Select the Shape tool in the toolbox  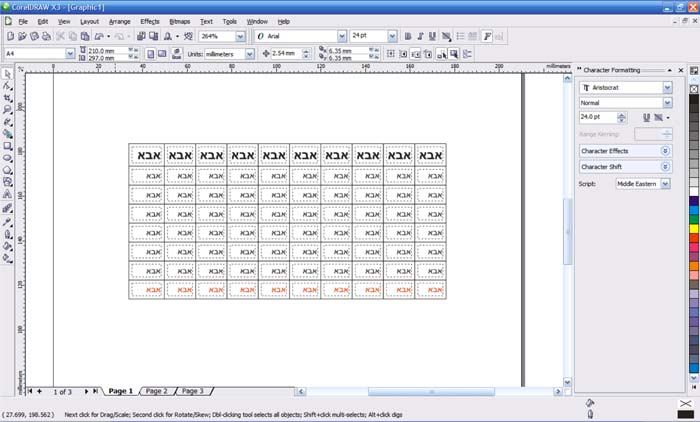(x=7, y=86)
